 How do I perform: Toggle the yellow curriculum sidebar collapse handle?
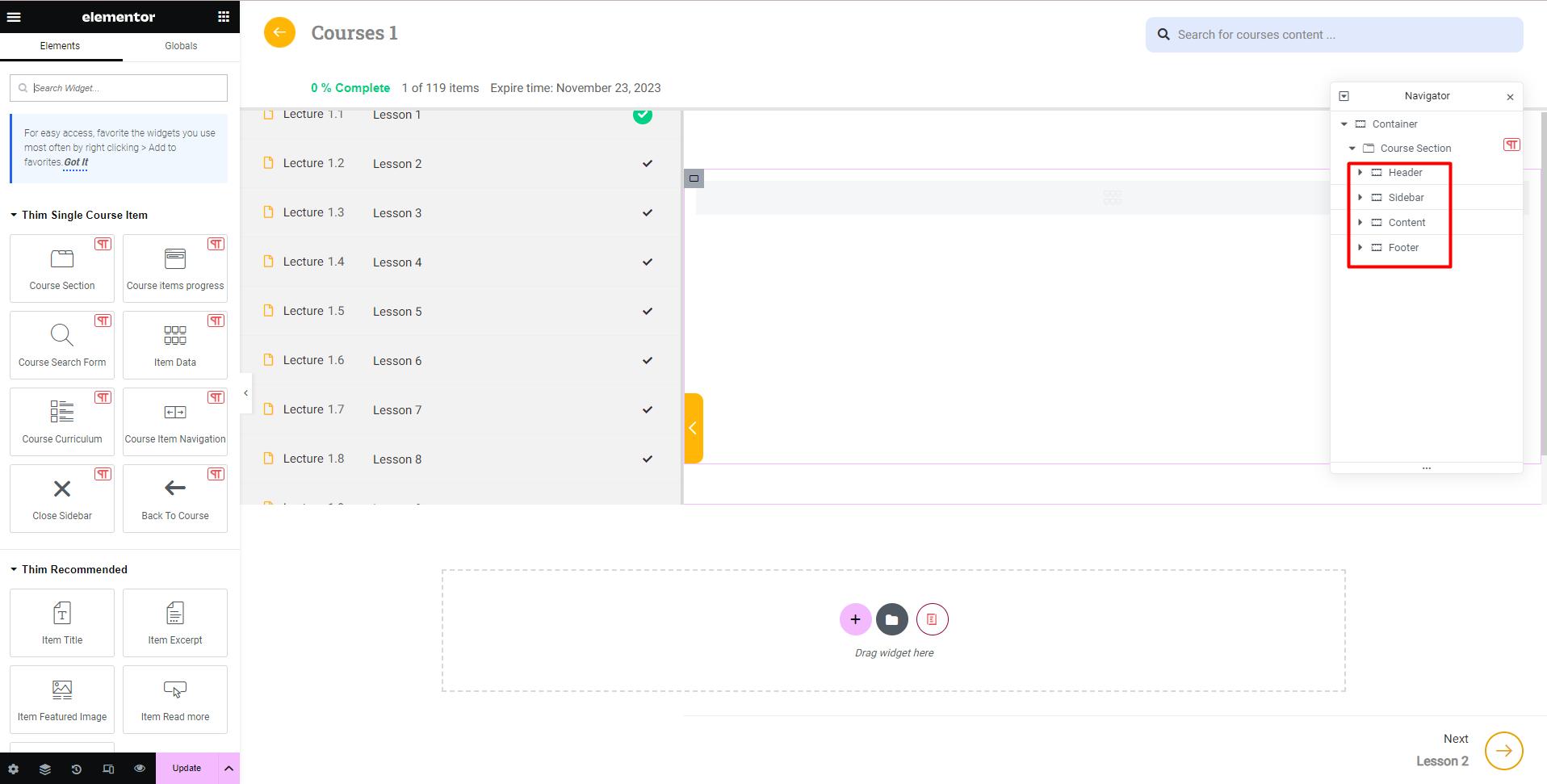(694, 428)
